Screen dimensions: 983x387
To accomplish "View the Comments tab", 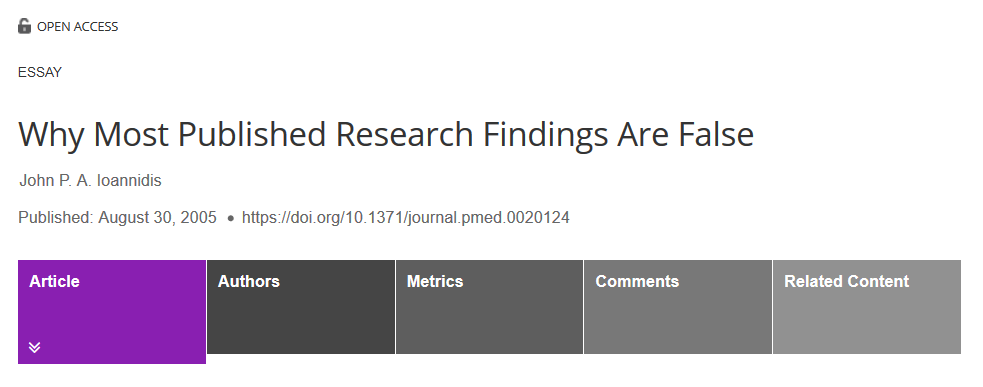I will (x=678, y=307).
